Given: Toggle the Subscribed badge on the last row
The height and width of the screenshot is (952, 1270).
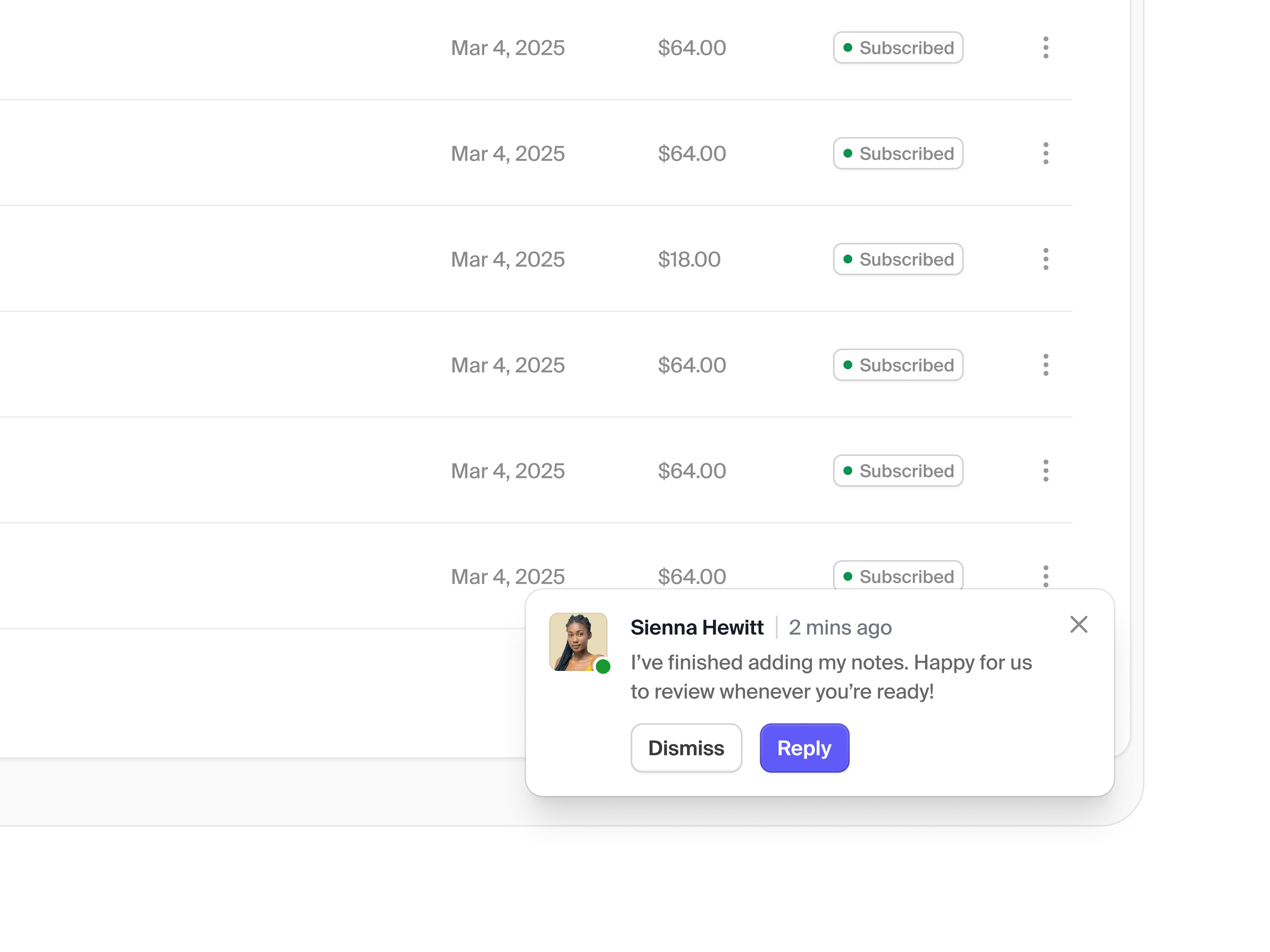Looking at the screenshot, I should (898, 576).
